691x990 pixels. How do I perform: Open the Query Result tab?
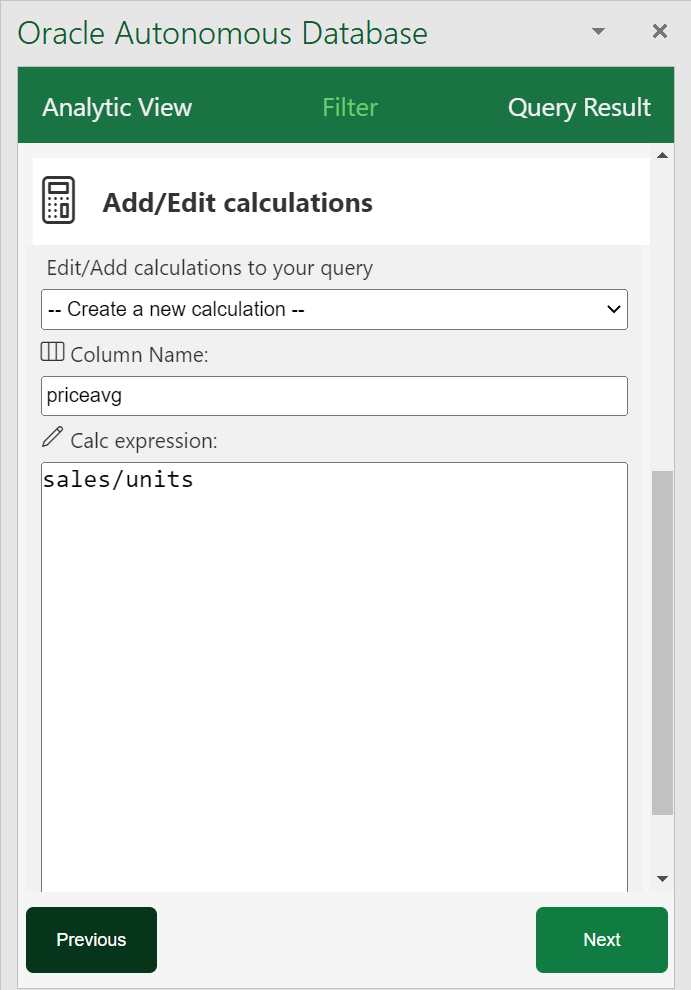[579, 106]
